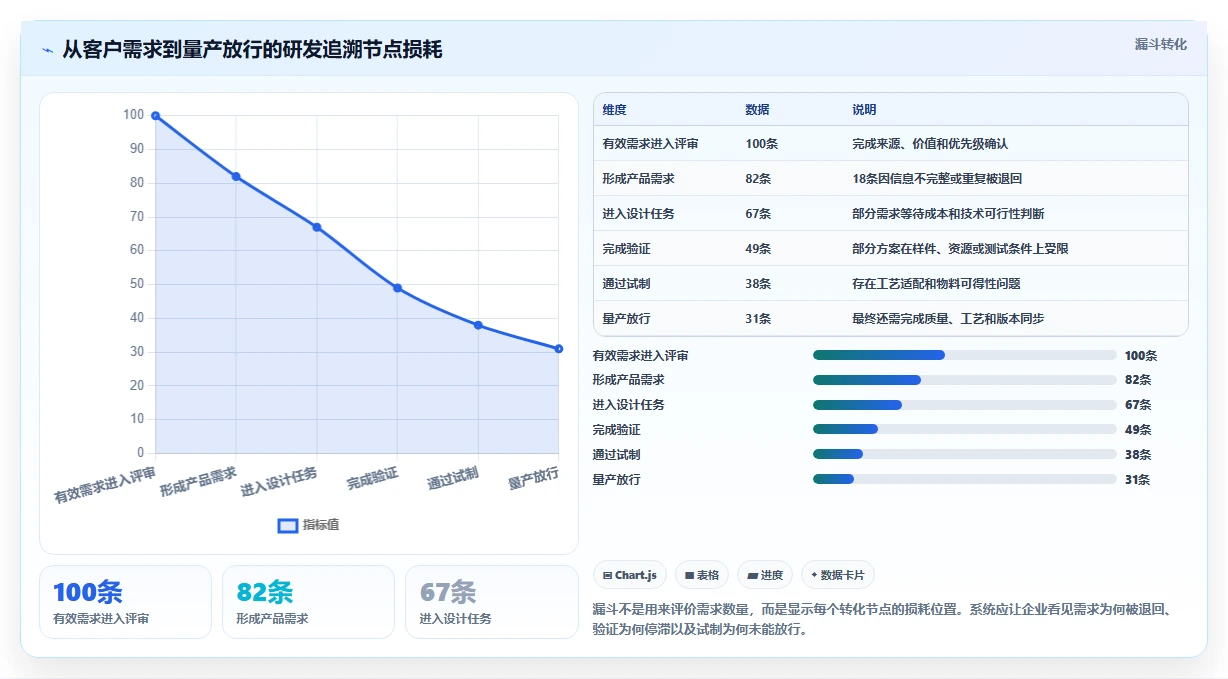Click the 通过试制 progress bar
Screen dimensions: 1228x679
point(965,454)
